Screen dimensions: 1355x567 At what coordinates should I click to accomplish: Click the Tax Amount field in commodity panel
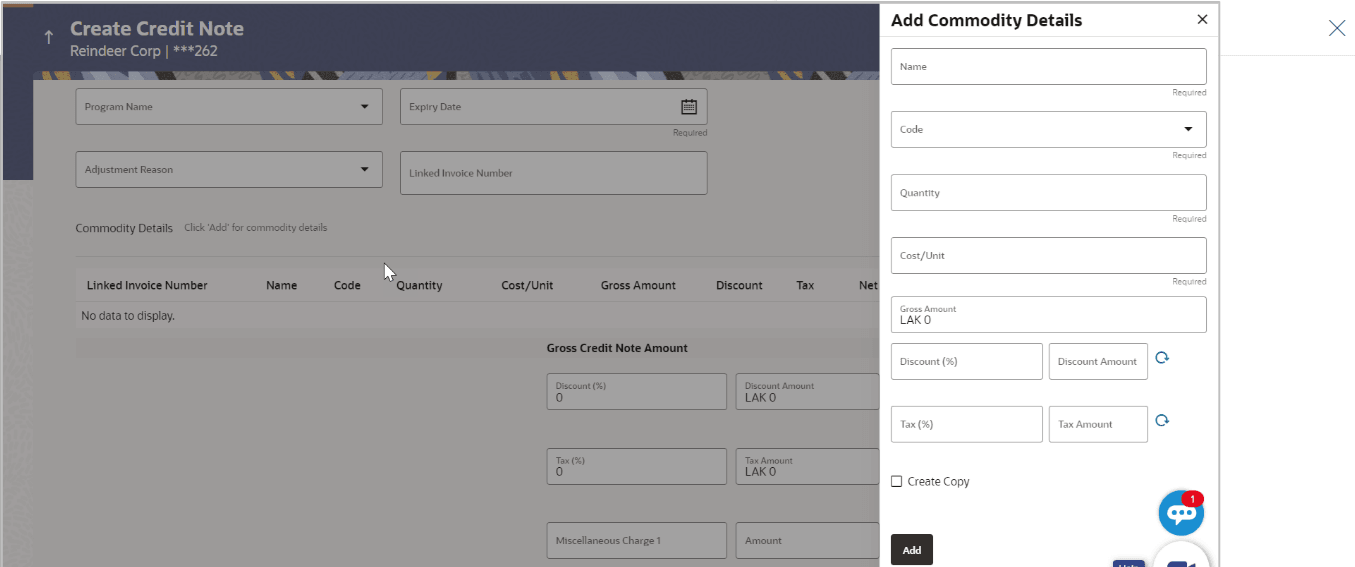click(x=1098, y=424)
